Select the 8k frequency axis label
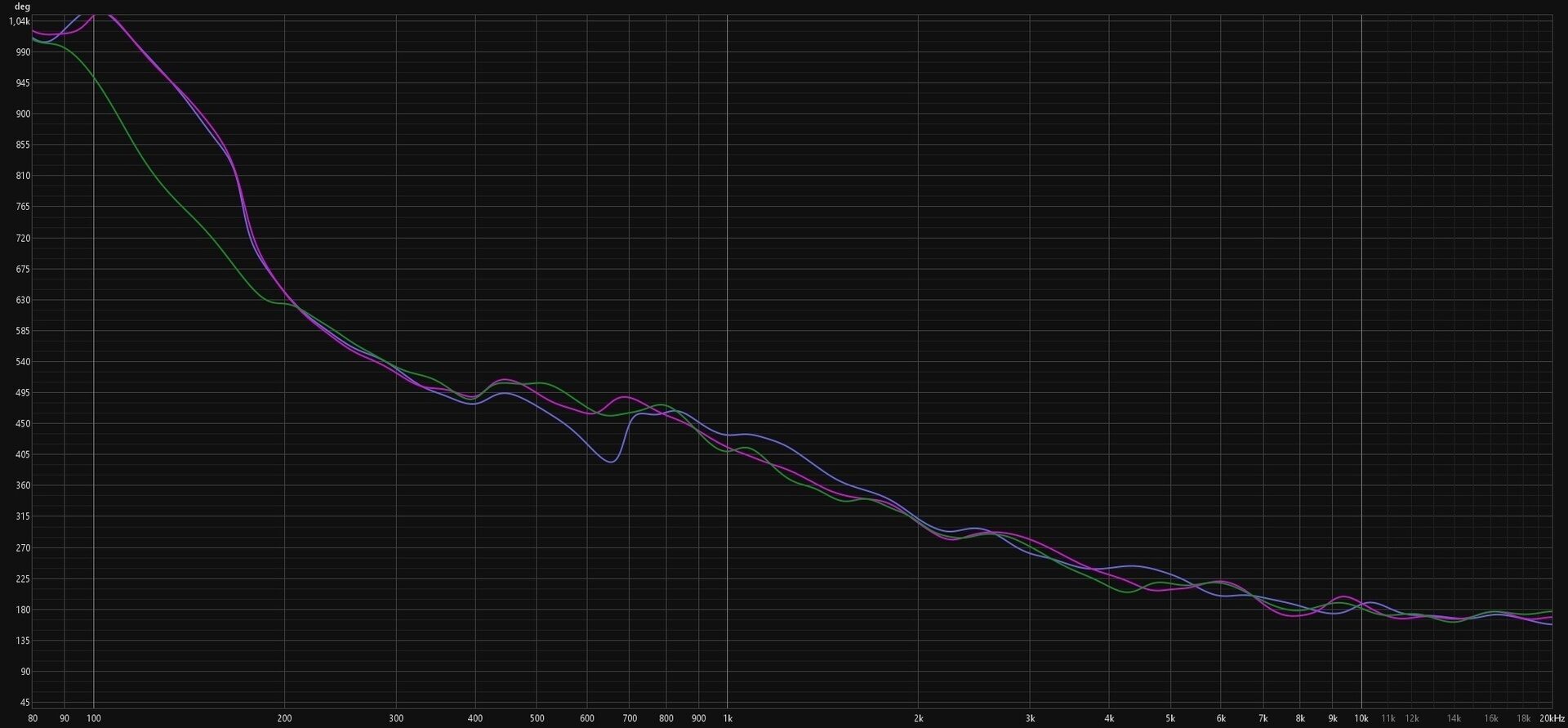 1300,719
